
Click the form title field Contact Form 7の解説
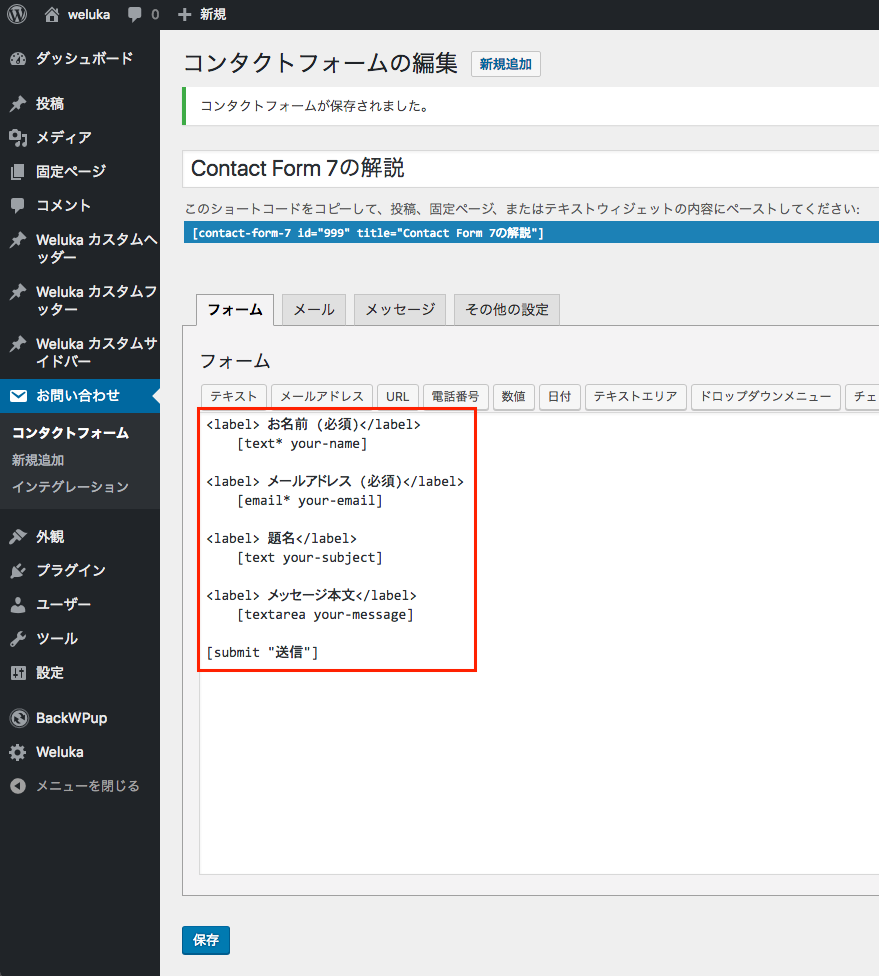coord(530,169)
